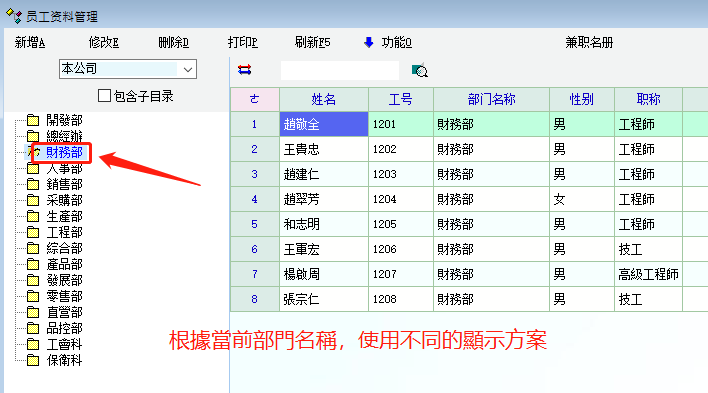708x393 pixels.
Task: Click row number 8 header
Action: 255,299
